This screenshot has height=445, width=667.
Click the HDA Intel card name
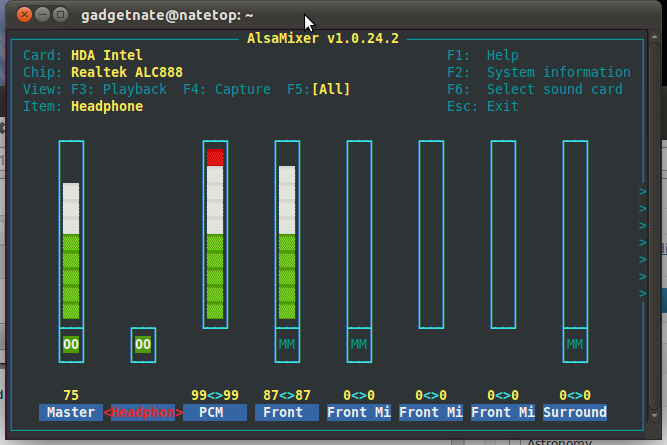(107, 55)
